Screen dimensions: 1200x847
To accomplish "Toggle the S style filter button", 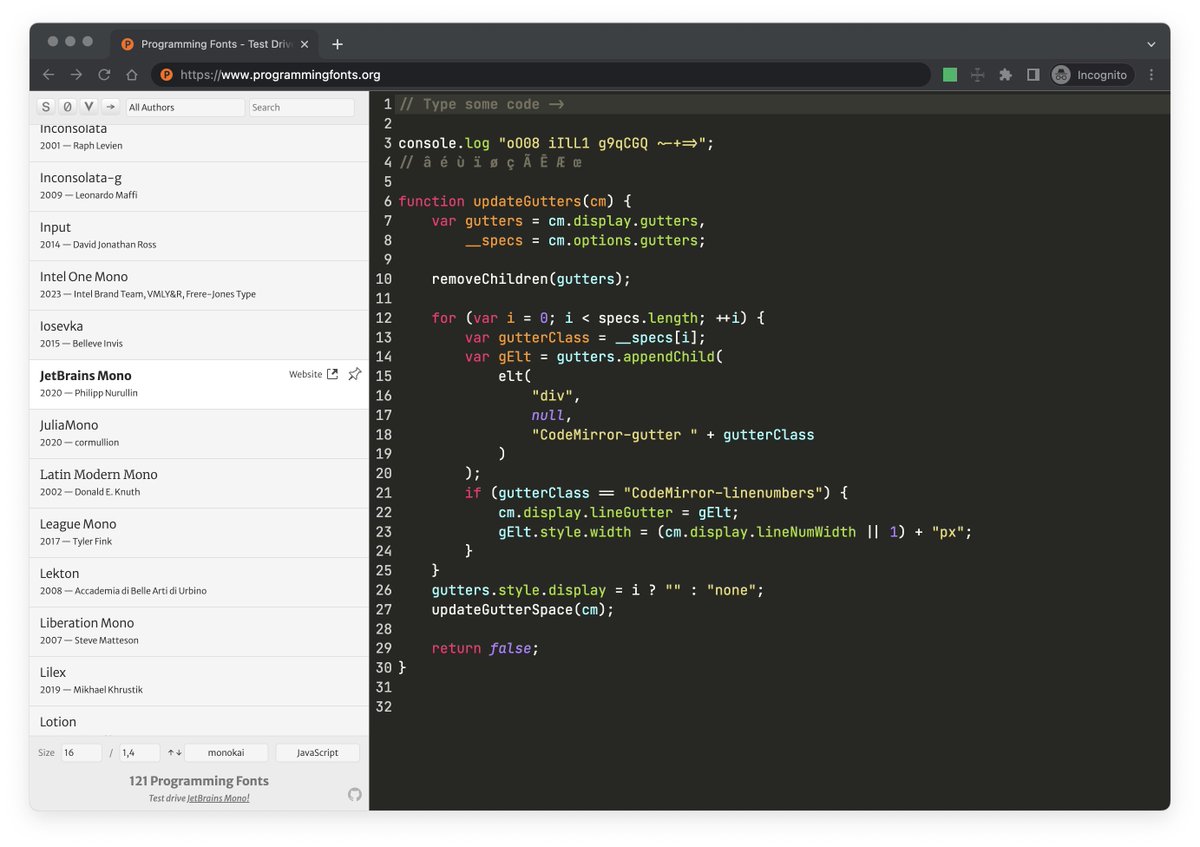I will coord(46,107).
